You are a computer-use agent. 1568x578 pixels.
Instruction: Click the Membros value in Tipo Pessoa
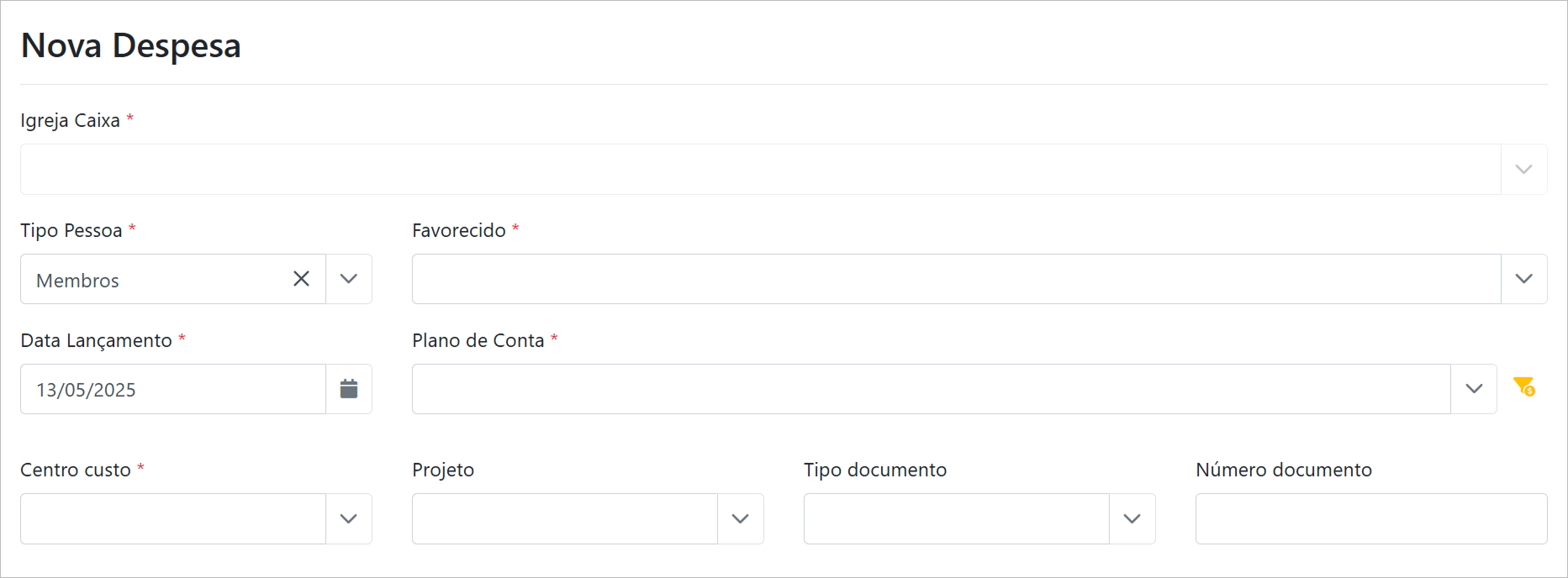point(78,281)
